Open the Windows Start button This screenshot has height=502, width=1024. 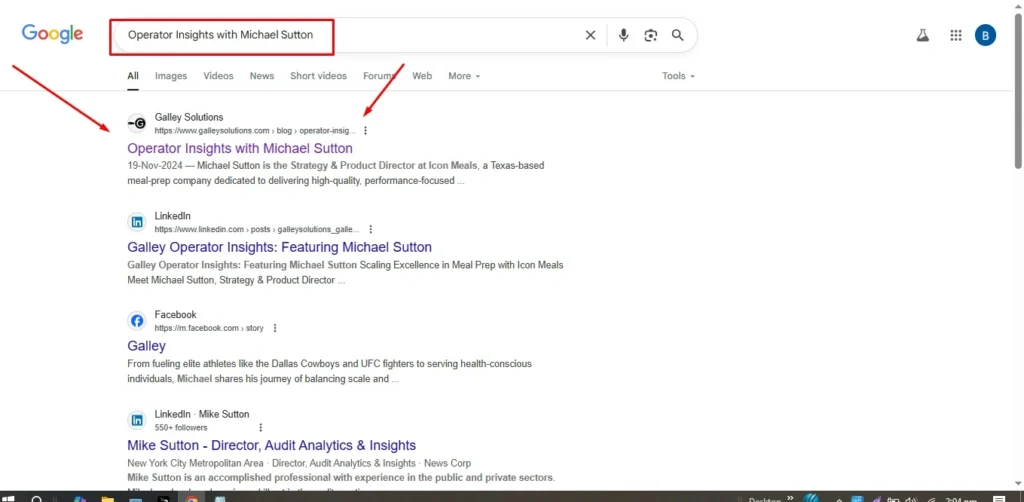10,499
